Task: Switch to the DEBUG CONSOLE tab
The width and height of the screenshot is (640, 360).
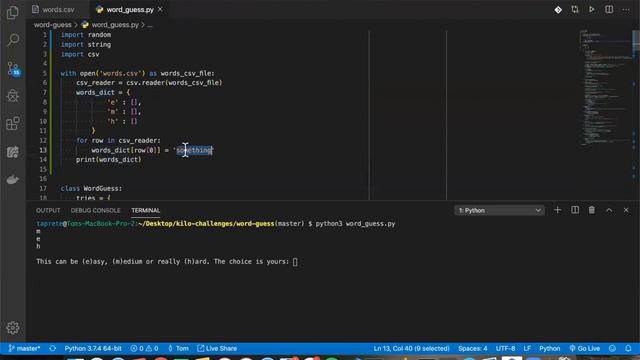Action: click(x=96, y=210)
